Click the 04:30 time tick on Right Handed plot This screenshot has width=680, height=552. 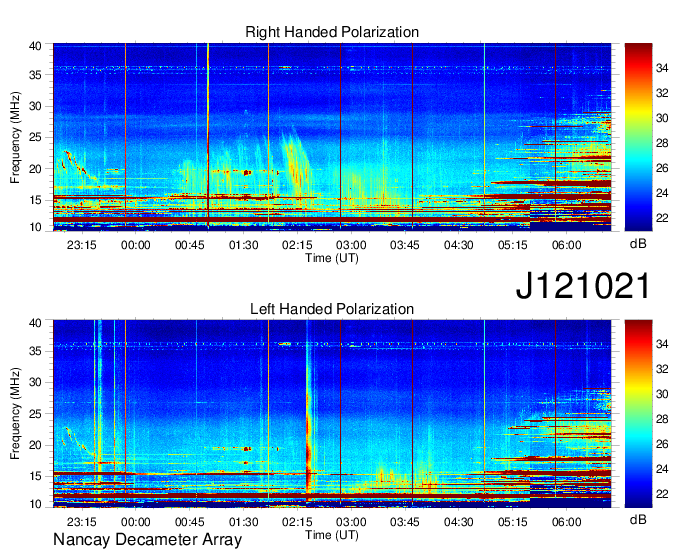click(458, 245)
